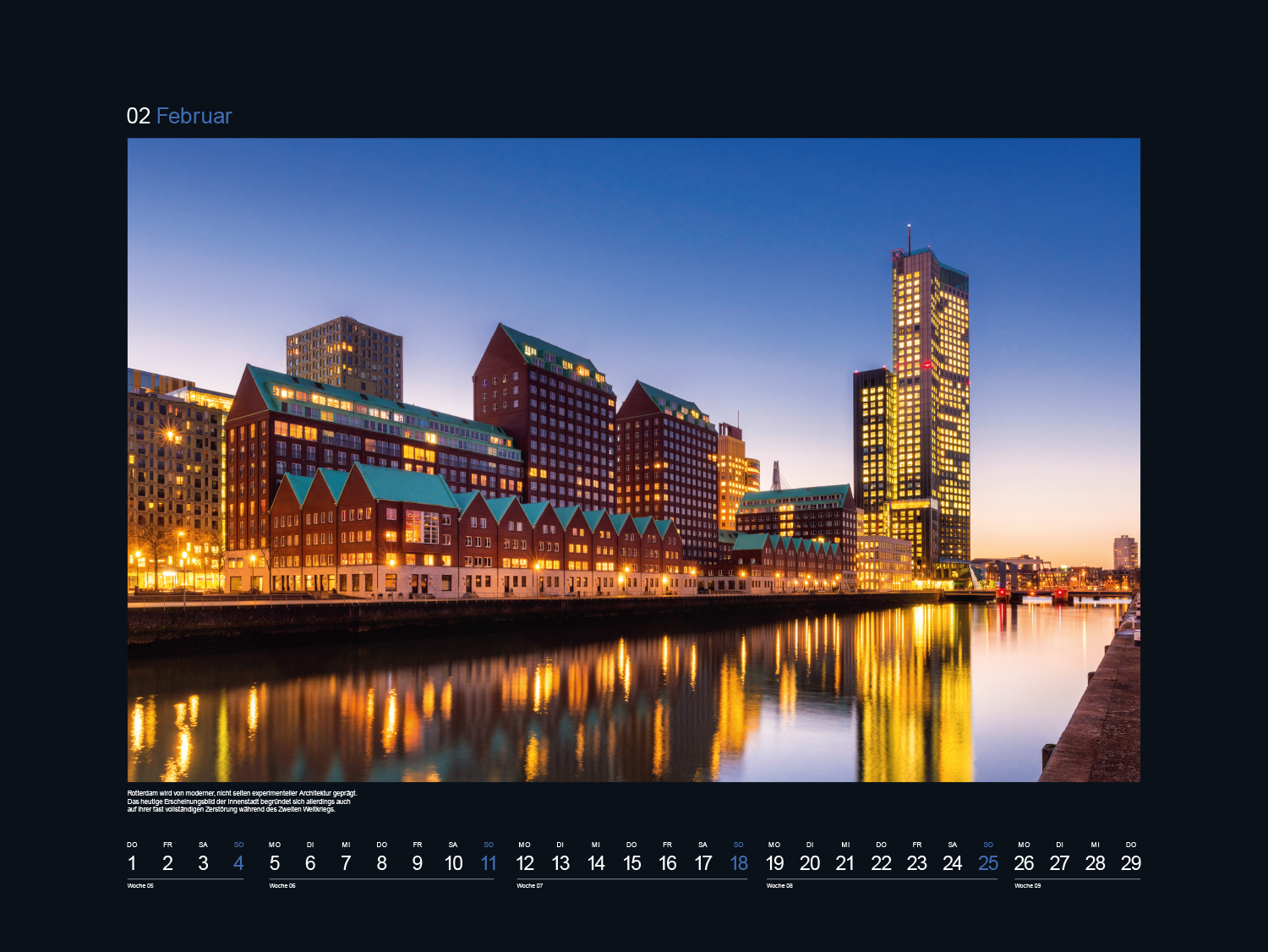This screenshot has height=952, width=1268.
Task: Select date 20 (Dienstag)
Action: click(x=810, y=863)
